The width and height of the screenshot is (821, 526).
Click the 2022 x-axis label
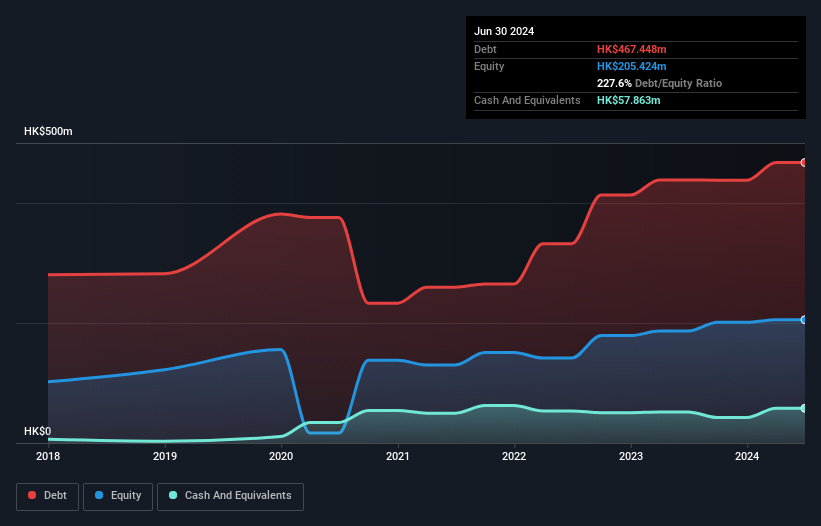tap(514, 456)
